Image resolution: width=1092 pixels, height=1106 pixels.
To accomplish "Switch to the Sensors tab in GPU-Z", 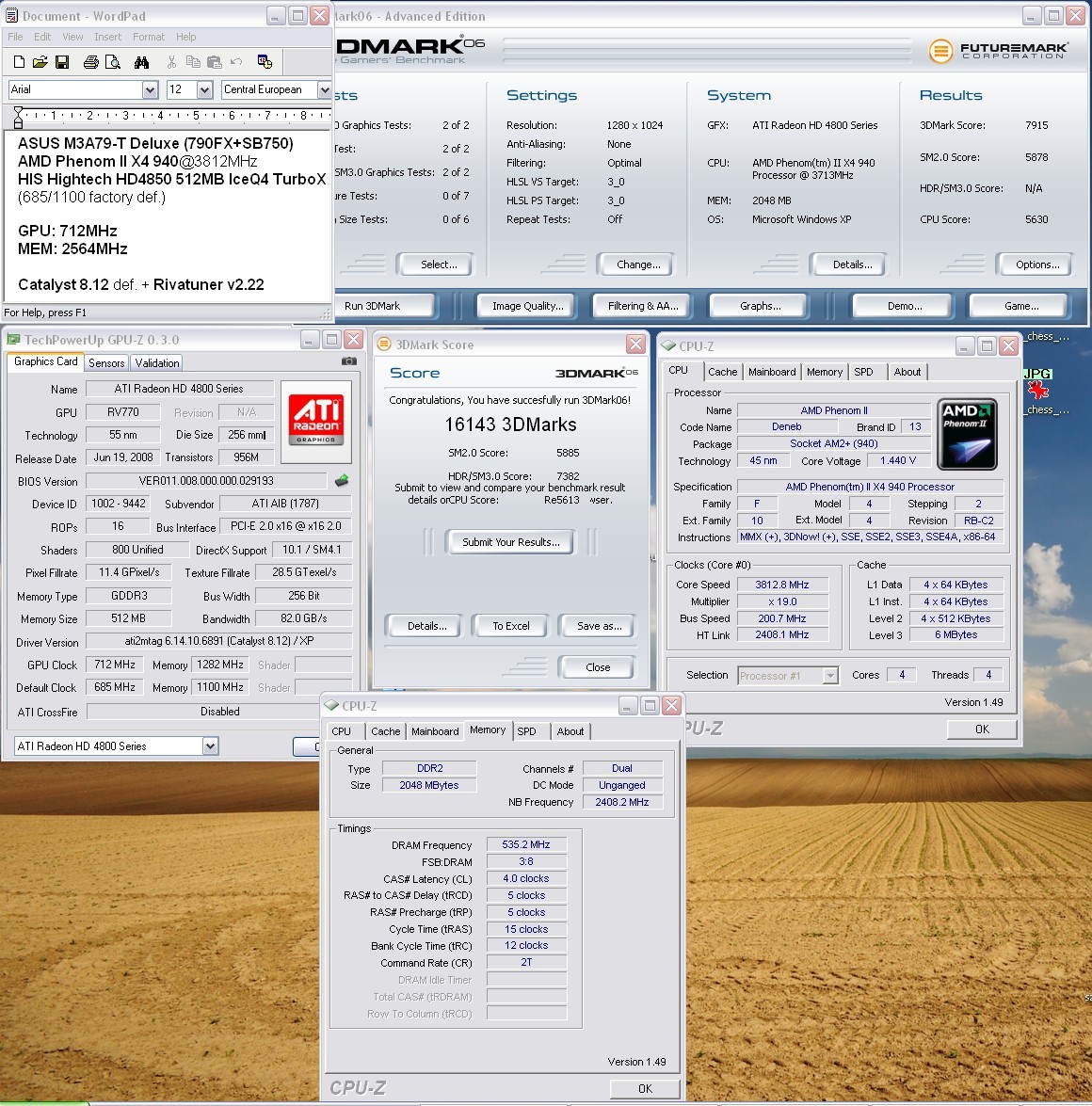I will point(106,363).
